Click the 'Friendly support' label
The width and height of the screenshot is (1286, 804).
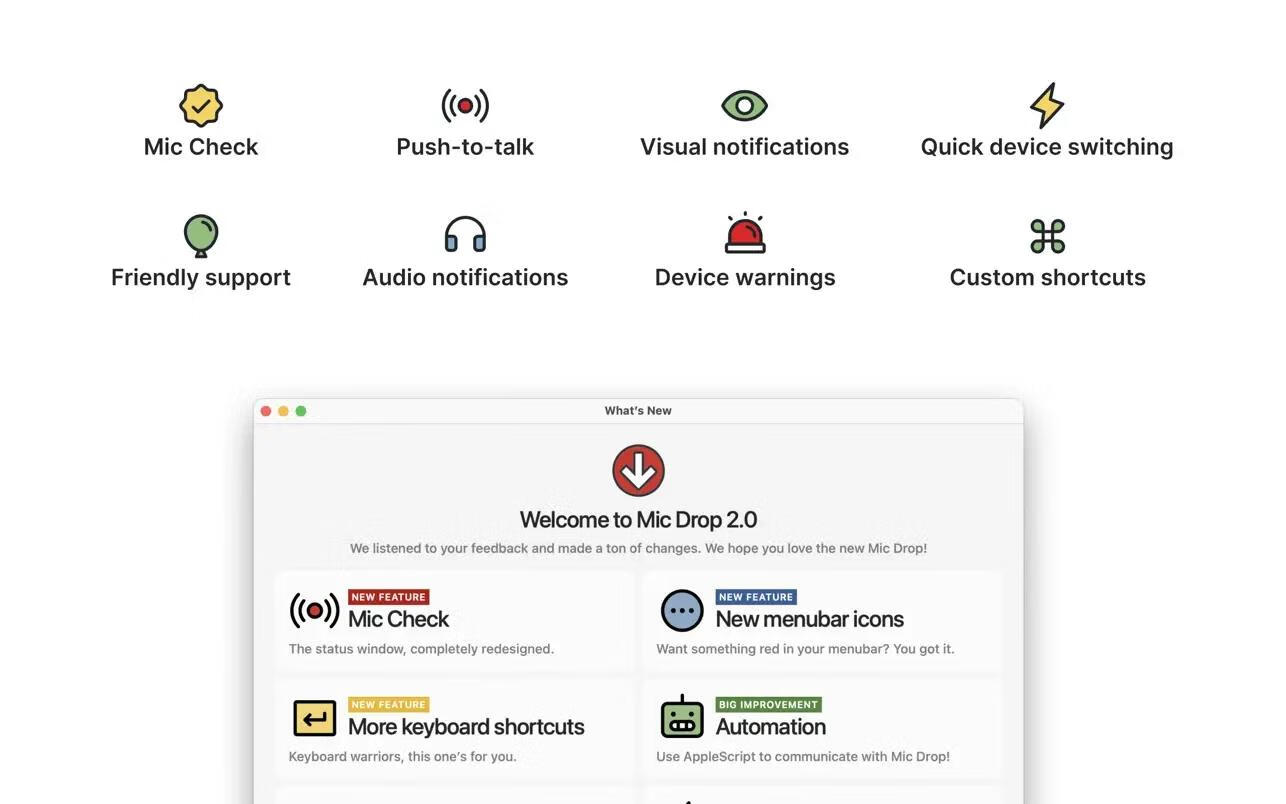click(x=201, y=278)
